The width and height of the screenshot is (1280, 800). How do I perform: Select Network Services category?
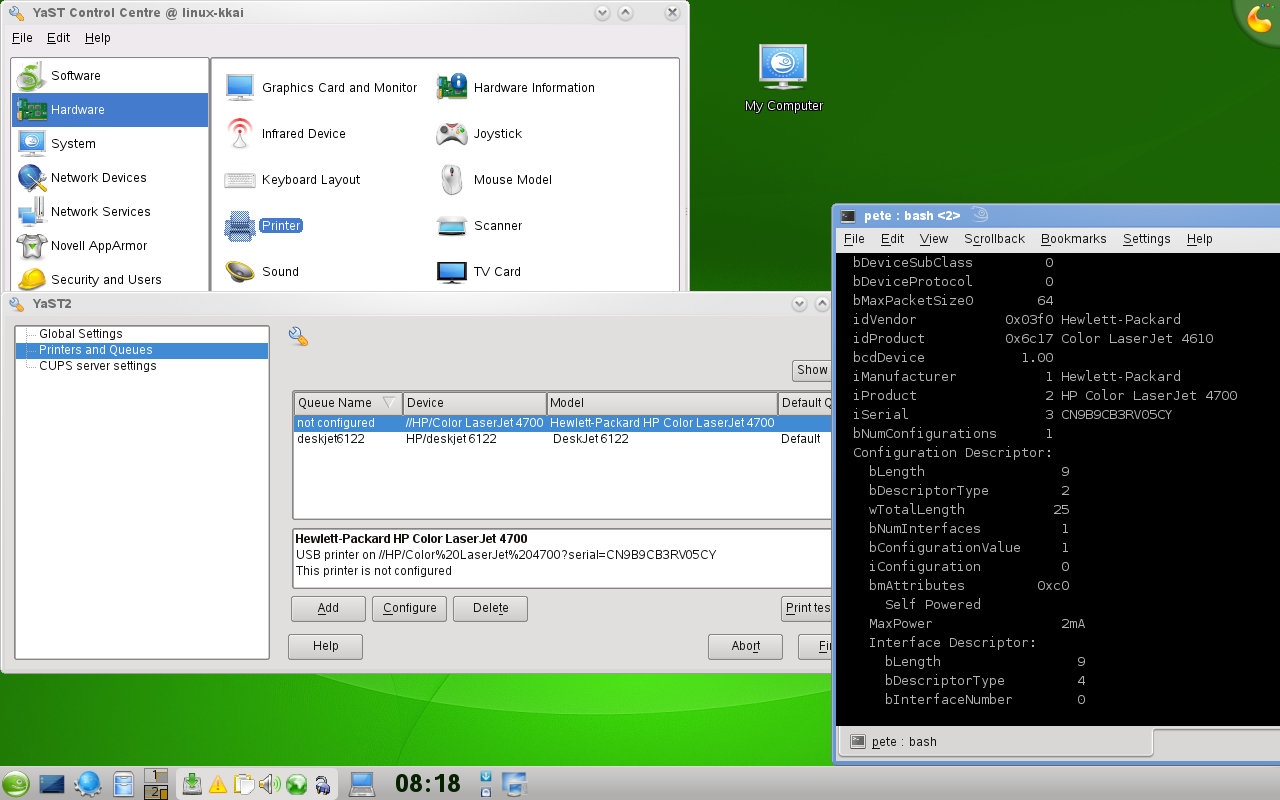point(110,212)
